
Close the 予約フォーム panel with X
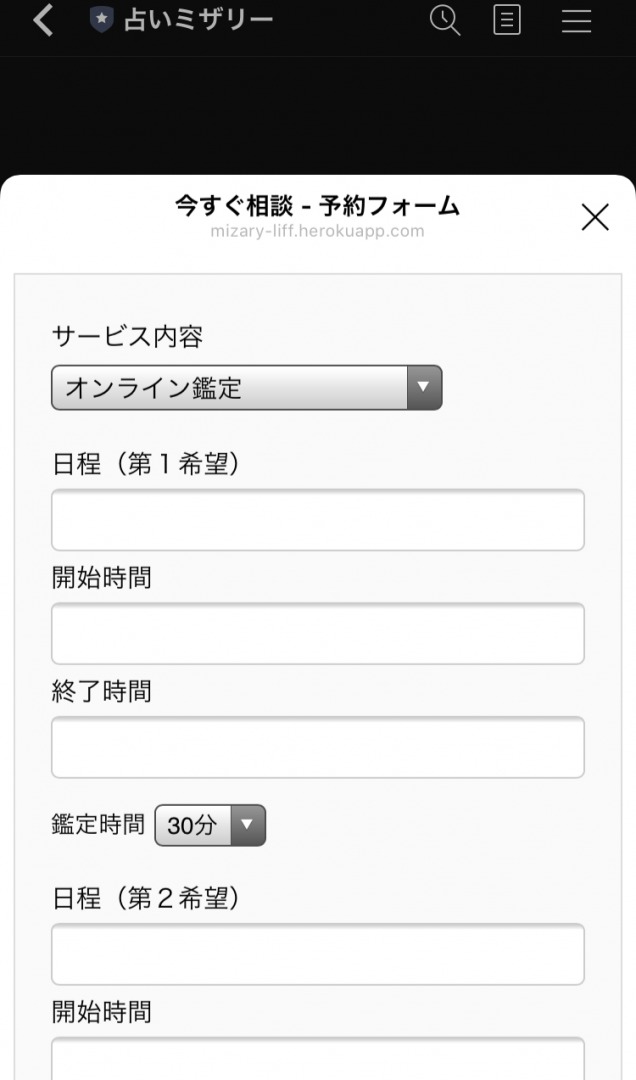point(595,217)
